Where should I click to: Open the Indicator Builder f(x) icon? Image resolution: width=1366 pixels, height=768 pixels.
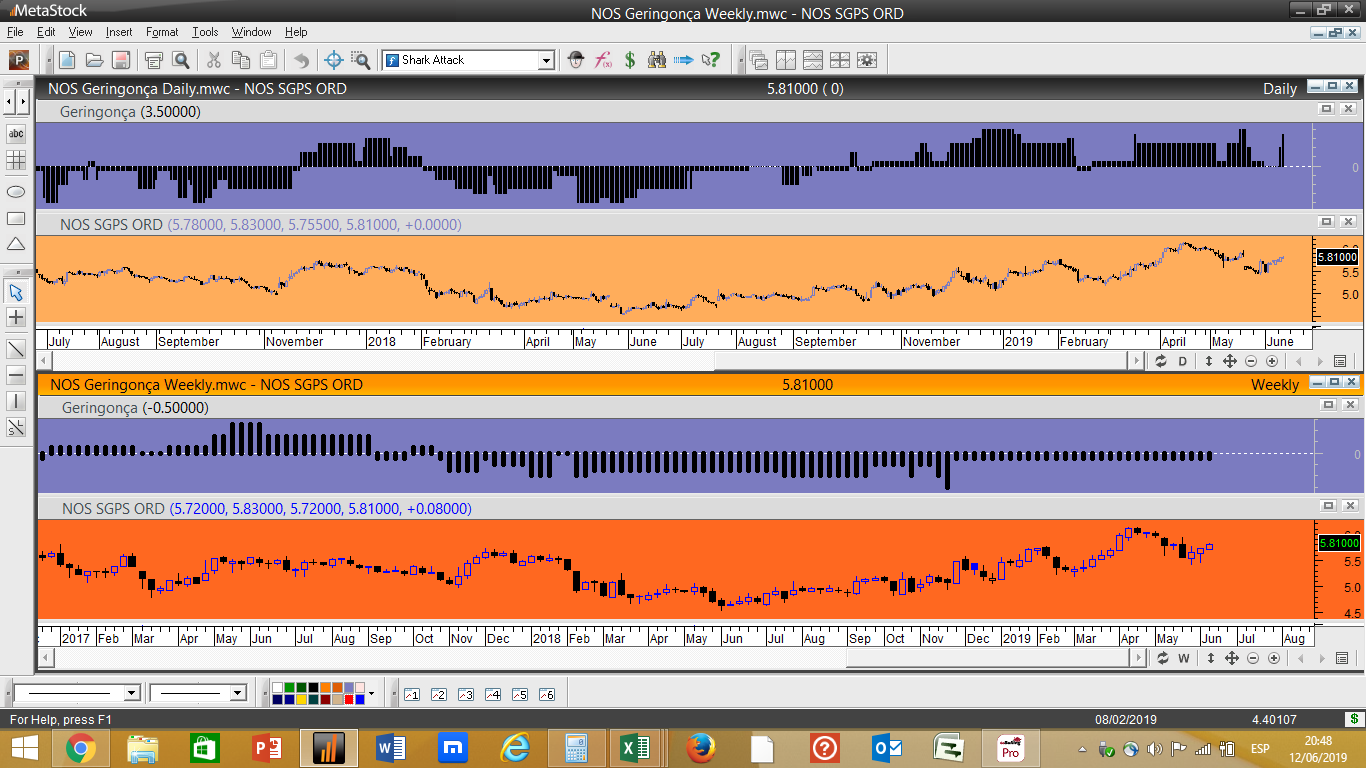pyautogui.click(x=603, y=60)
